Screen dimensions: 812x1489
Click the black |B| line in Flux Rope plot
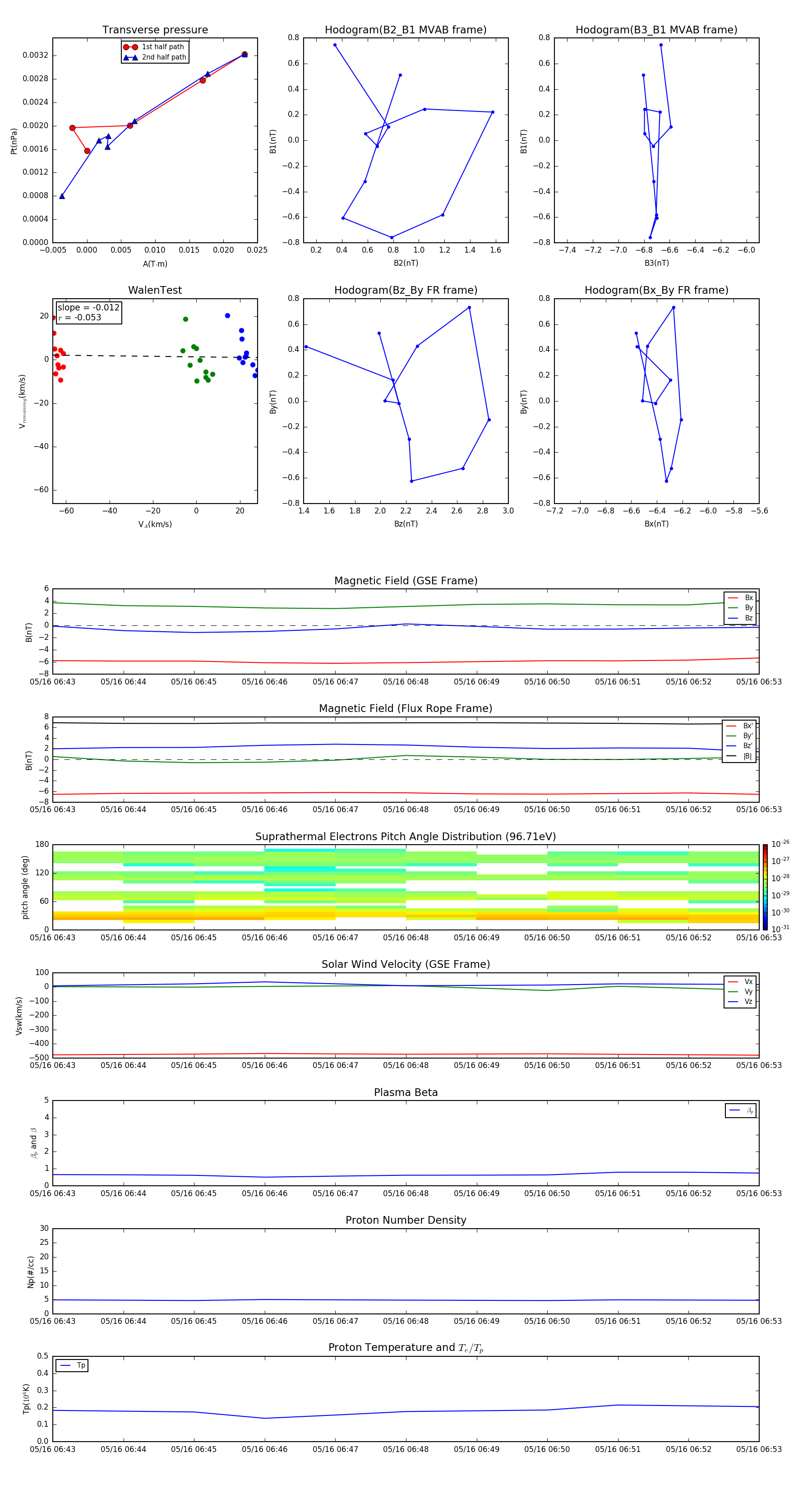[x=406, y=722]
